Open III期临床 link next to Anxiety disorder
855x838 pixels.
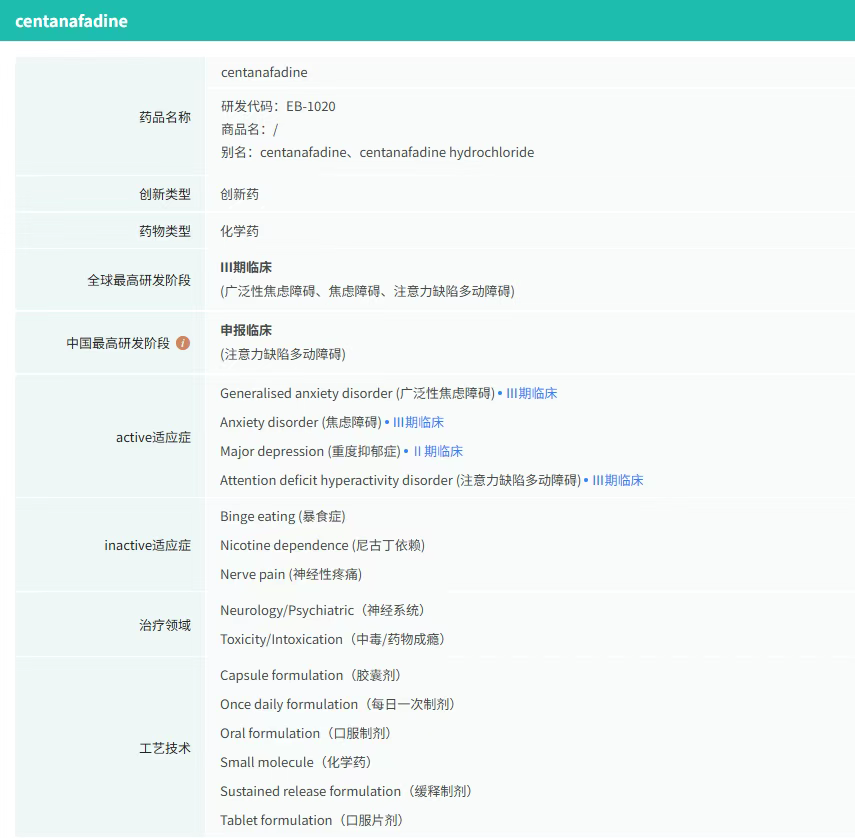click(418, 423)
